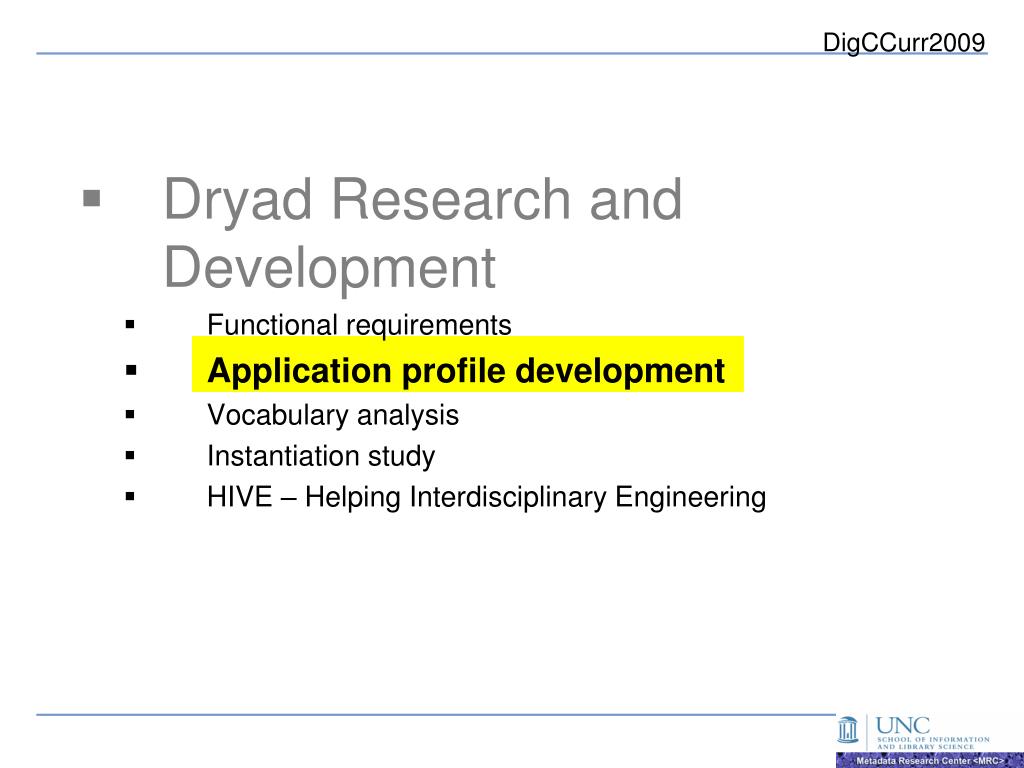Screen dimensions: 1024x768
Task: Click the DigCCurr2009 header text
Action: click(x=904, y=42)
